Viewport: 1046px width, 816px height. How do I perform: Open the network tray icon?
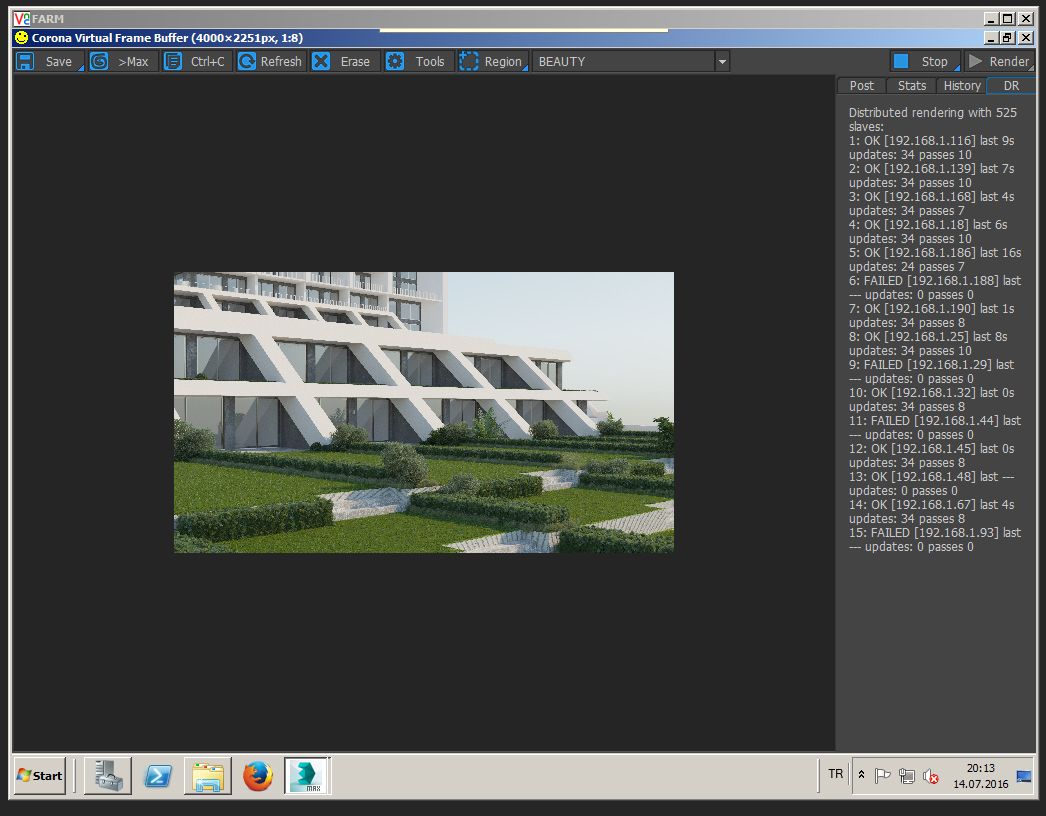tap(906, 775)
